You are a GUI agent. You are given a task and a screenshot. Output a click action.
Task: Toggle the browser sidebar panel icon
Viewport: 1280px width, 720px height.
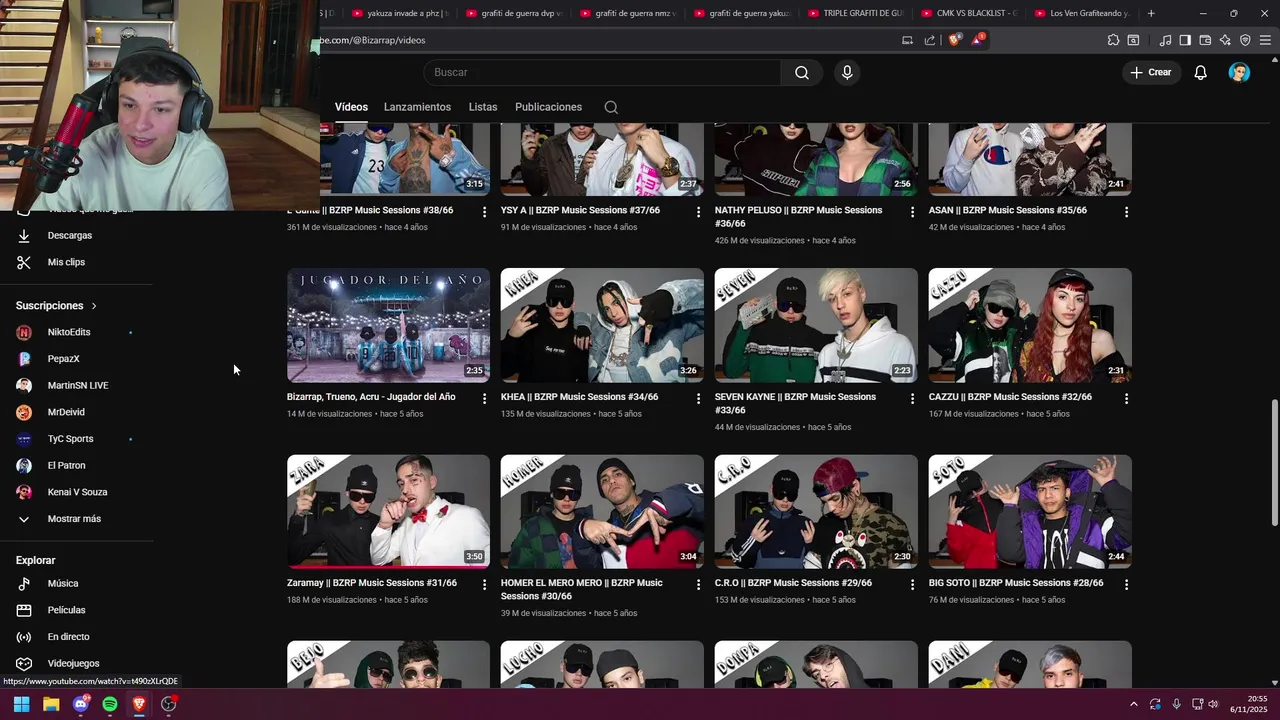coord(1185,40)
